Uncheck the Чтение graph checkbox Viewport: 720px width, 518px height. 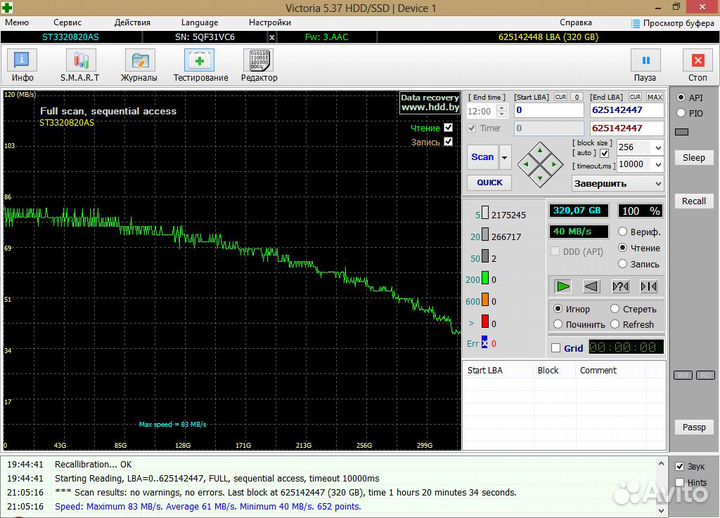coord(448,128)
